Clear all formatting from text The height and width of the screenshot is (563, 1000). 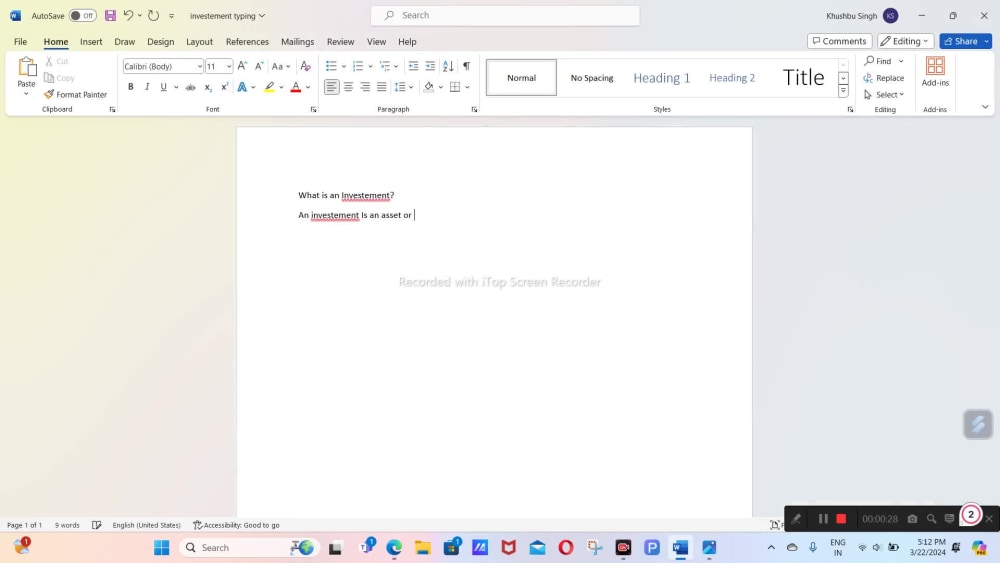pos(305,66)
